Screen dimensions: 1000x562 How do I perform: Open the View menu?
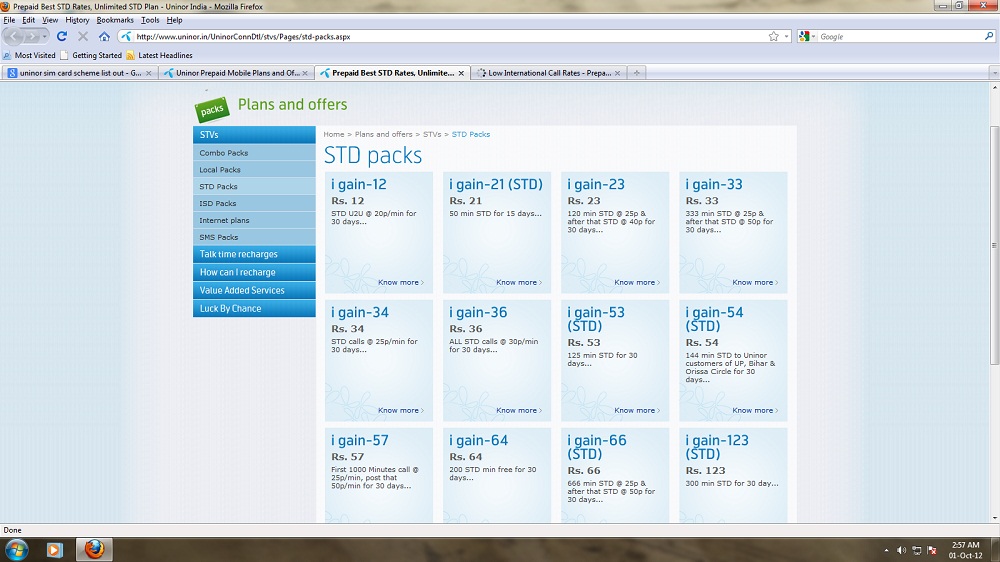pyautogui.click(x=50, y=20)
